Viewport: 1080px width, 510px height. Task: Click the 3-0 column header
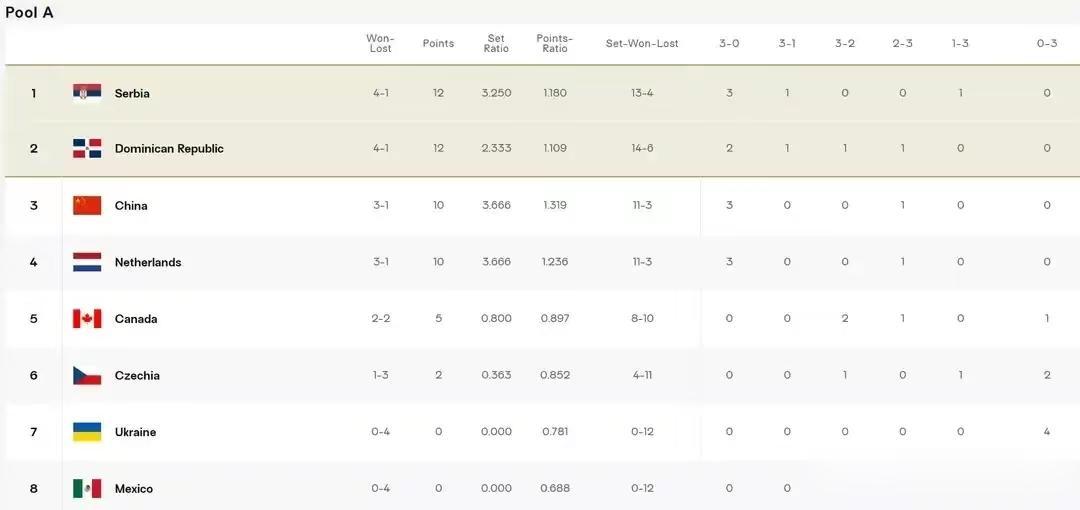[729, 43]
